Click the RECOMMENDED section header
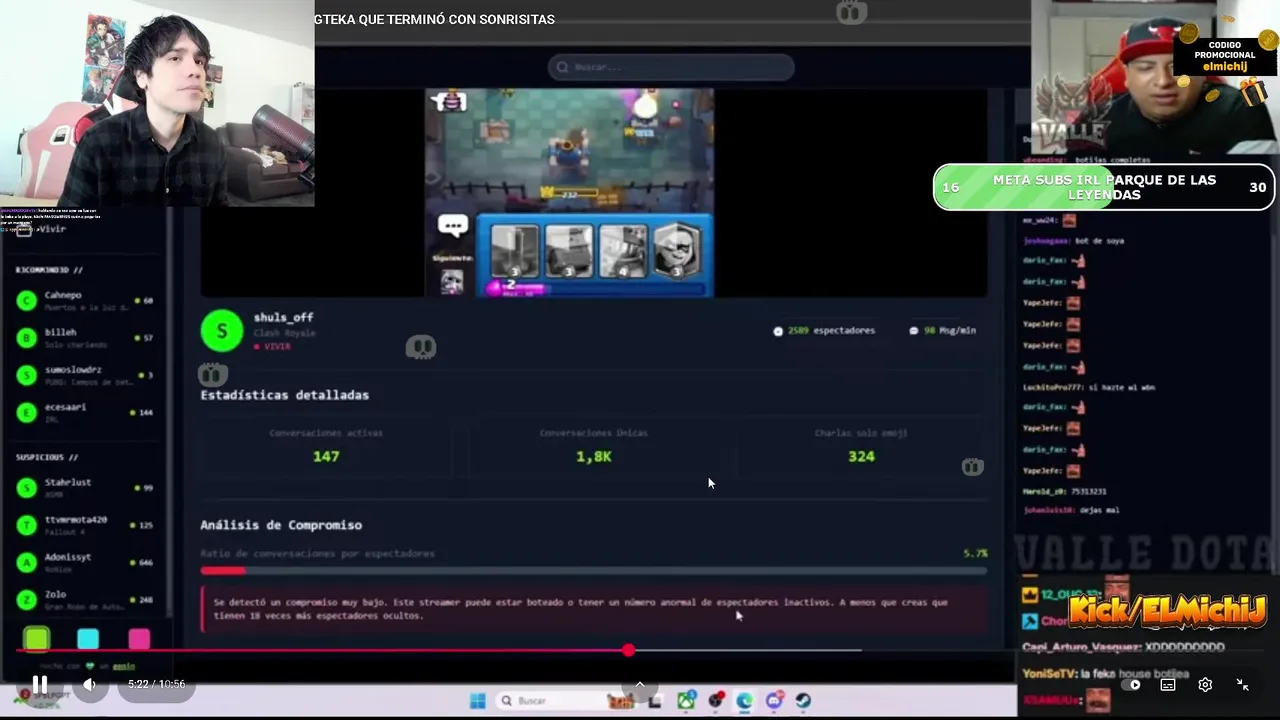 tap(49, 270)
